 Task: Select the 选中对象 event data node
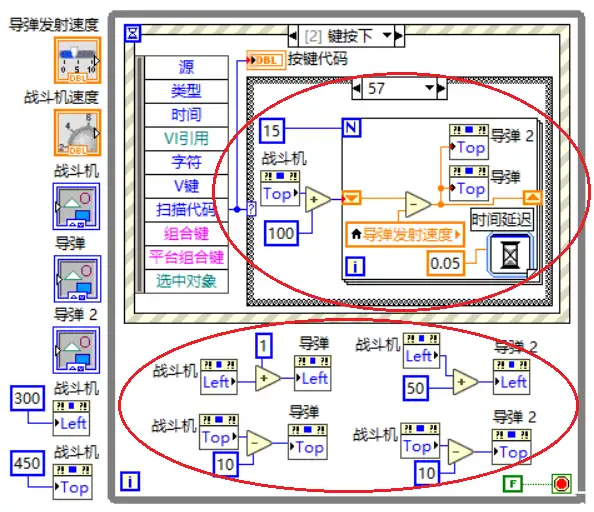(x=186, y=281)
